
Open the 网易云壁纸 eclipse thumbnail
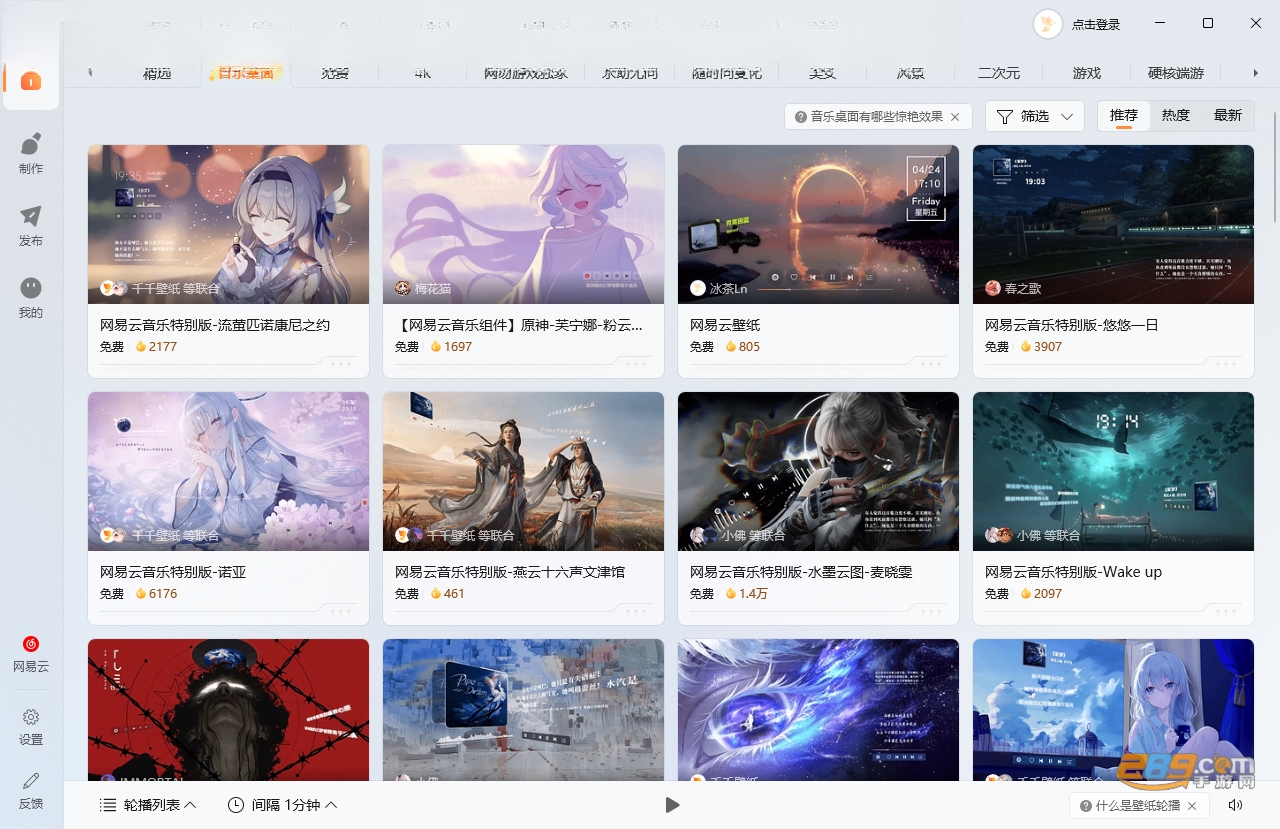point(819,224)
